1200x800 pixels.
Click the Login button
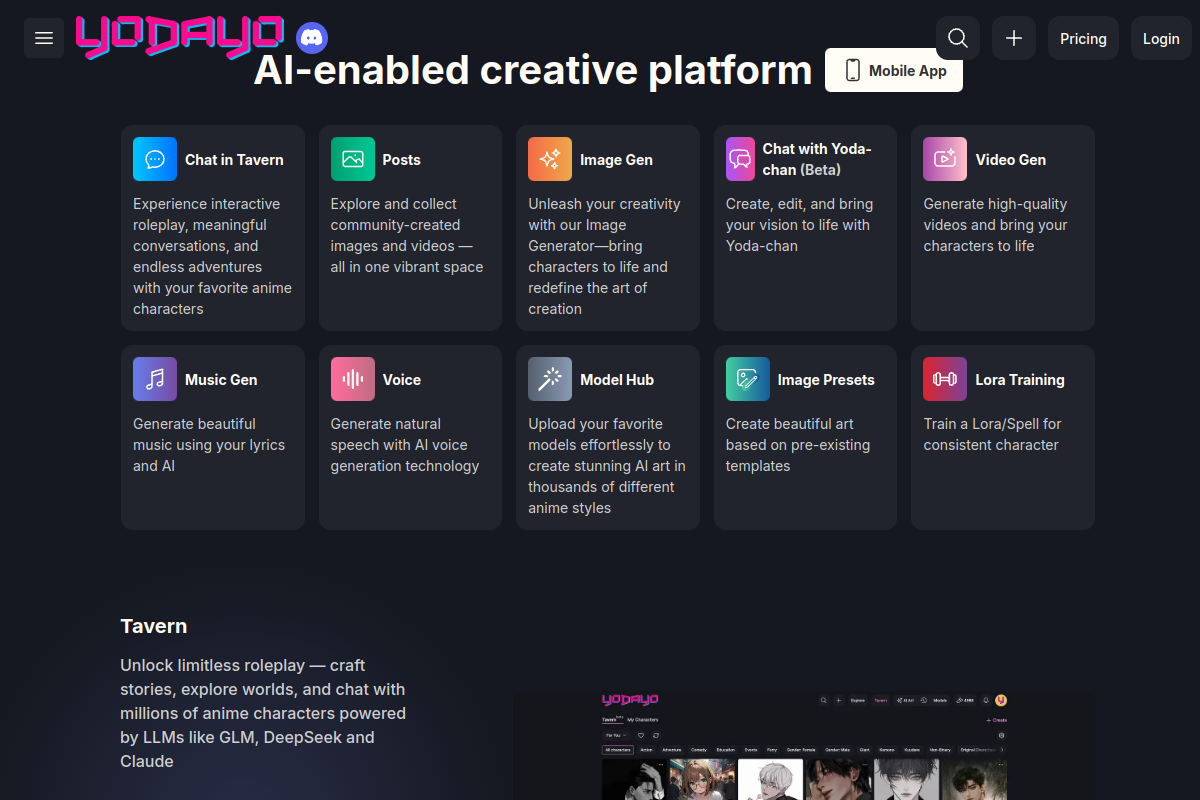click(1161, 38)
